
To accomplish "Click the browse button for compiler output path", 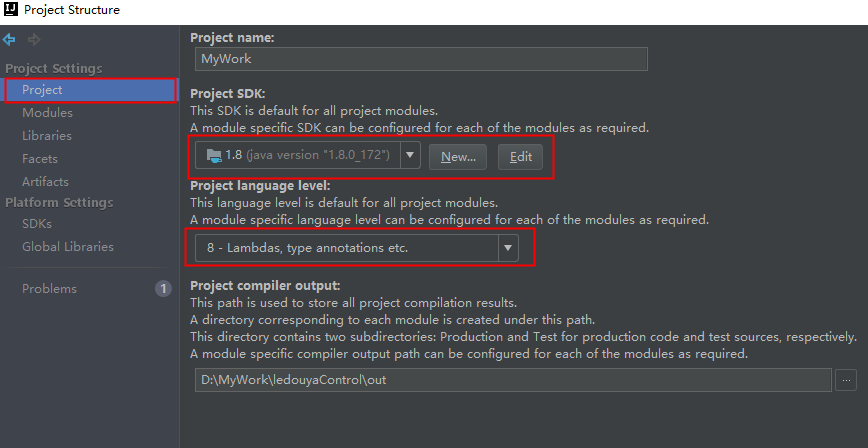I will (x=846, y=380).
